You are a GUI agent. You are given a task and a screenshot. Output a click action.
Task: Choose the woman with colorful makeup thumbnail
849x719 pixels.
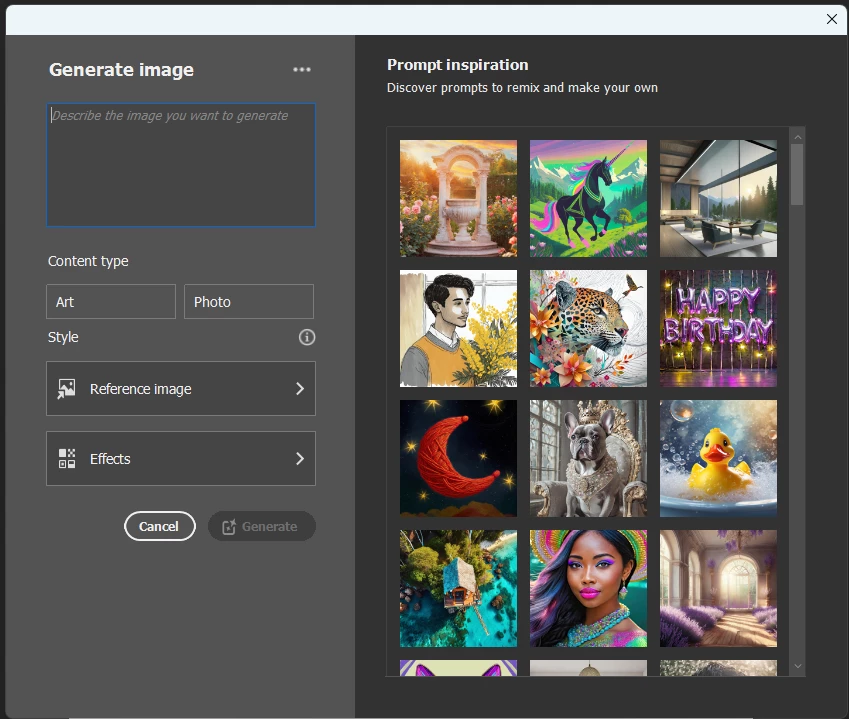(588, 588)
